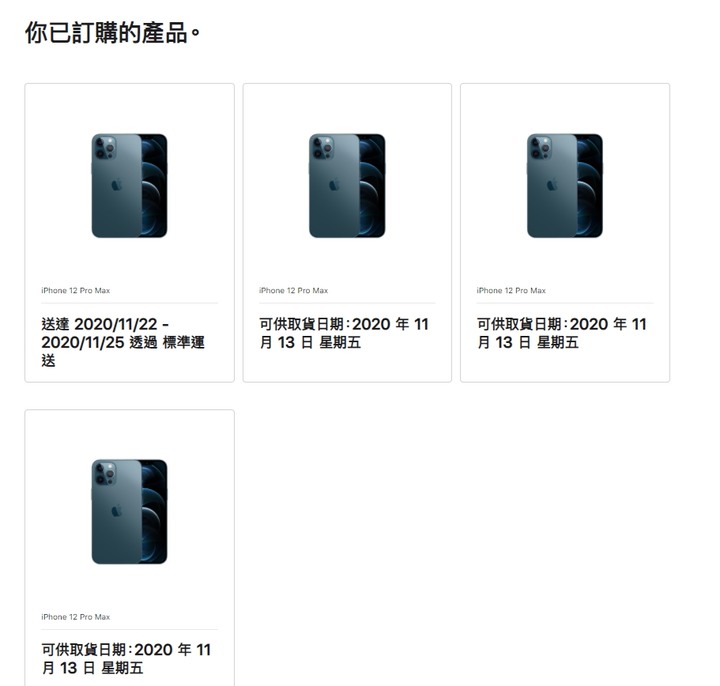Click the camera module on the standard-shipping card's phone
Viewport: 720px width, 686px height.
click(104, 147)
